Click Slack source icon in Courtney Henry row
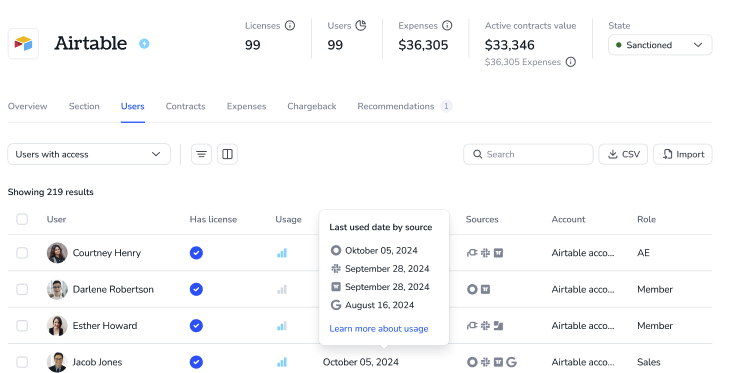 [485, 253]
